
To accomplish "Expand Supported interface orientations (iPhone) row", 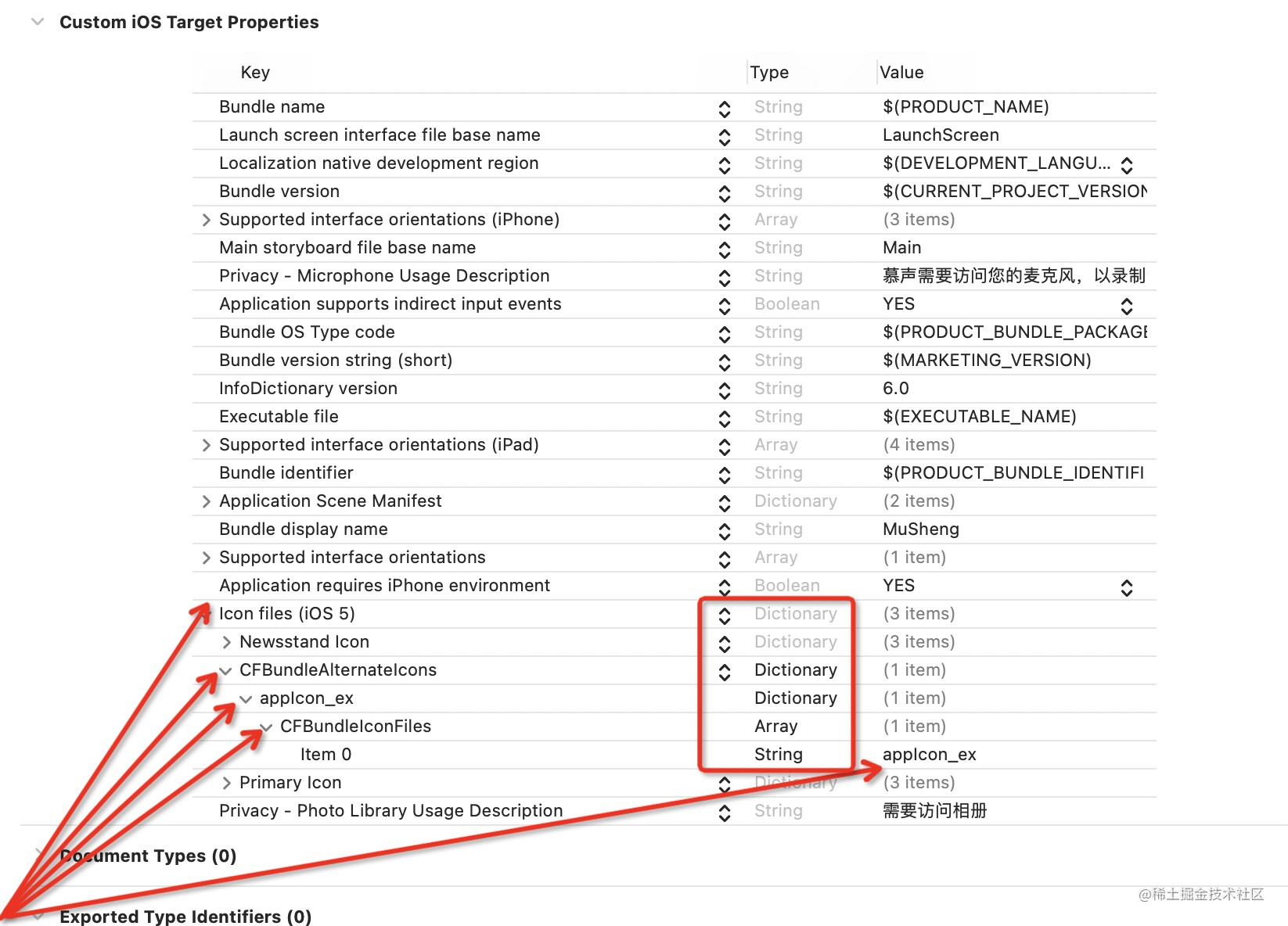I will tap(207, 220).
